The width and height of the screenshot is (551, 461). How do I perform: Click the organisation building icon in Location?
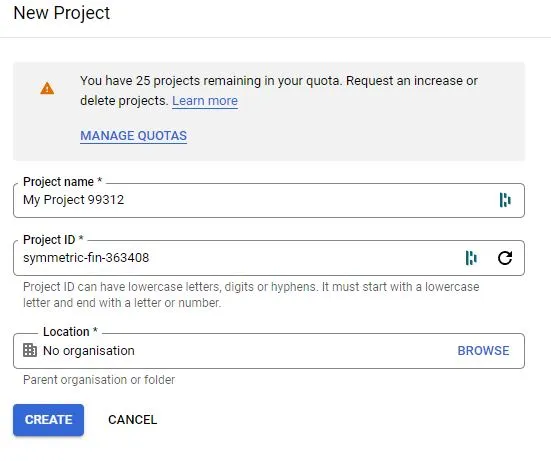click(x=30, y=350)
